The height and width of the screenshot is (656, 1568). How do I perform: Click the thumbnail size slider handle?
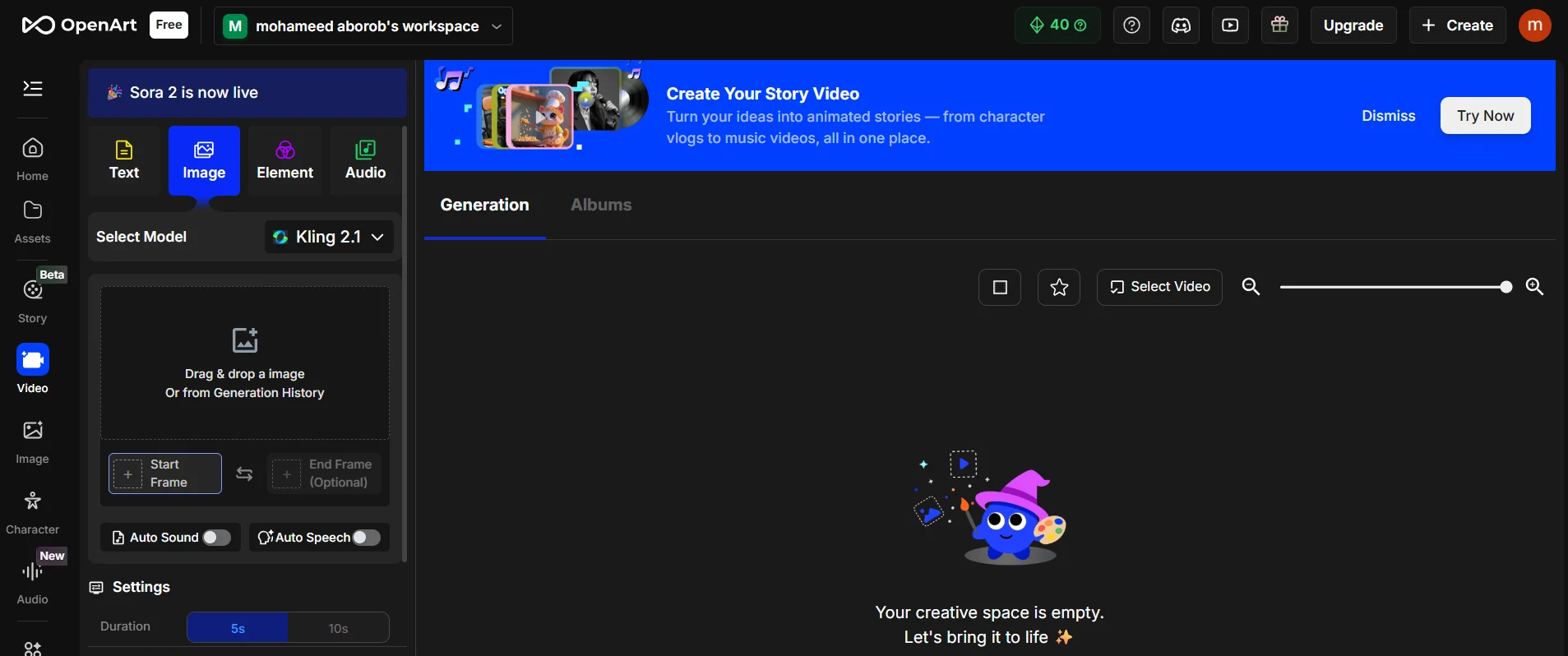click(1506, 287)
